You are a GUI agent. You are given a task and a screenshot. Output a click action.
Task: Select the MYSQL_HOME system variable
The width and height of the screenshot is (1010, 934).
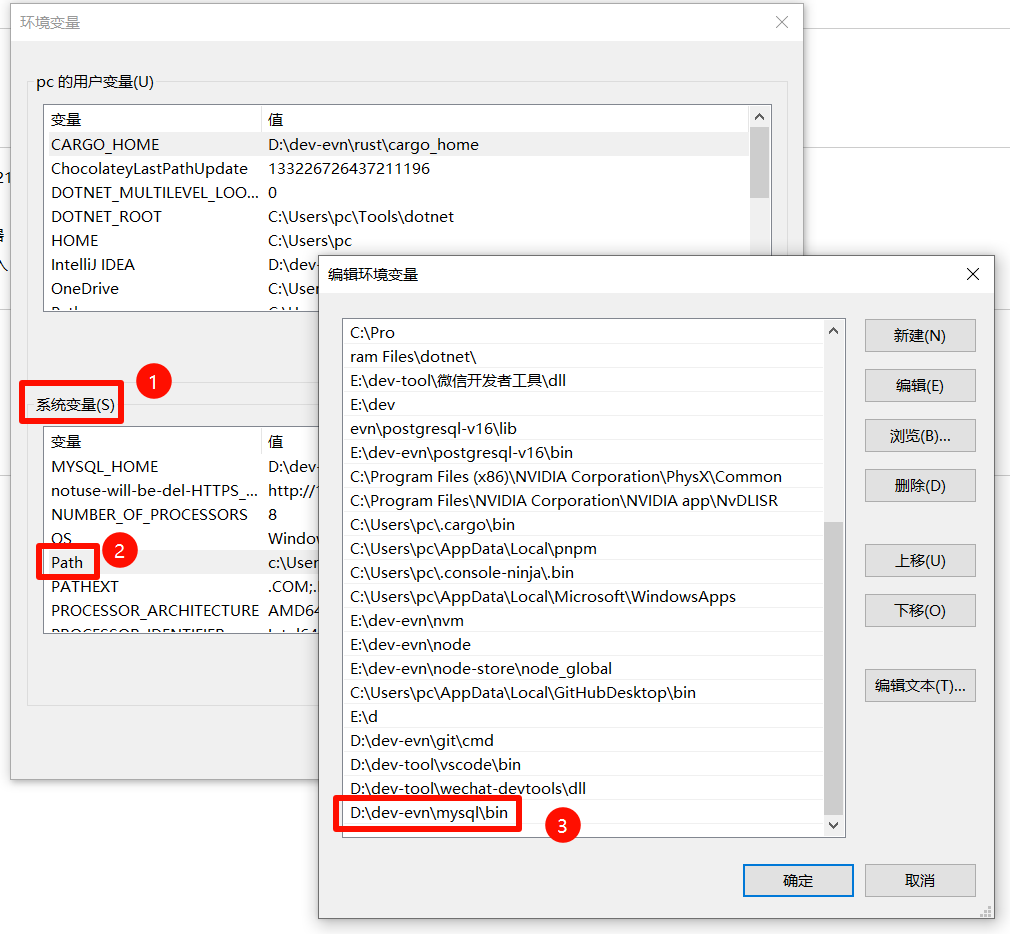coord(105,467)
